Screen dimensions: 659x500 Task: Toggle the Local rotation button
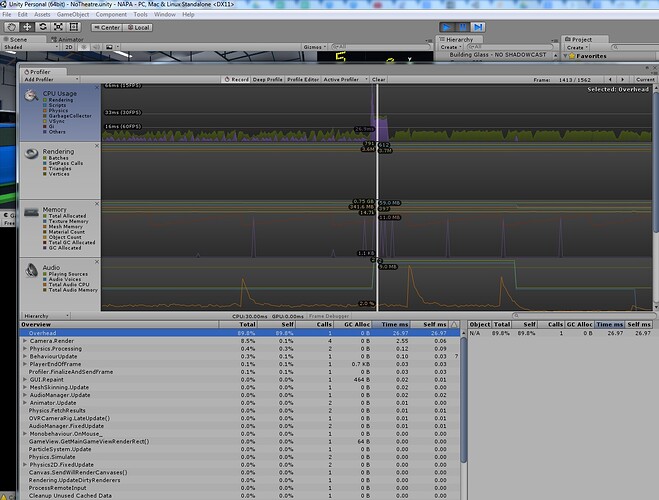[x=138, y=27]
